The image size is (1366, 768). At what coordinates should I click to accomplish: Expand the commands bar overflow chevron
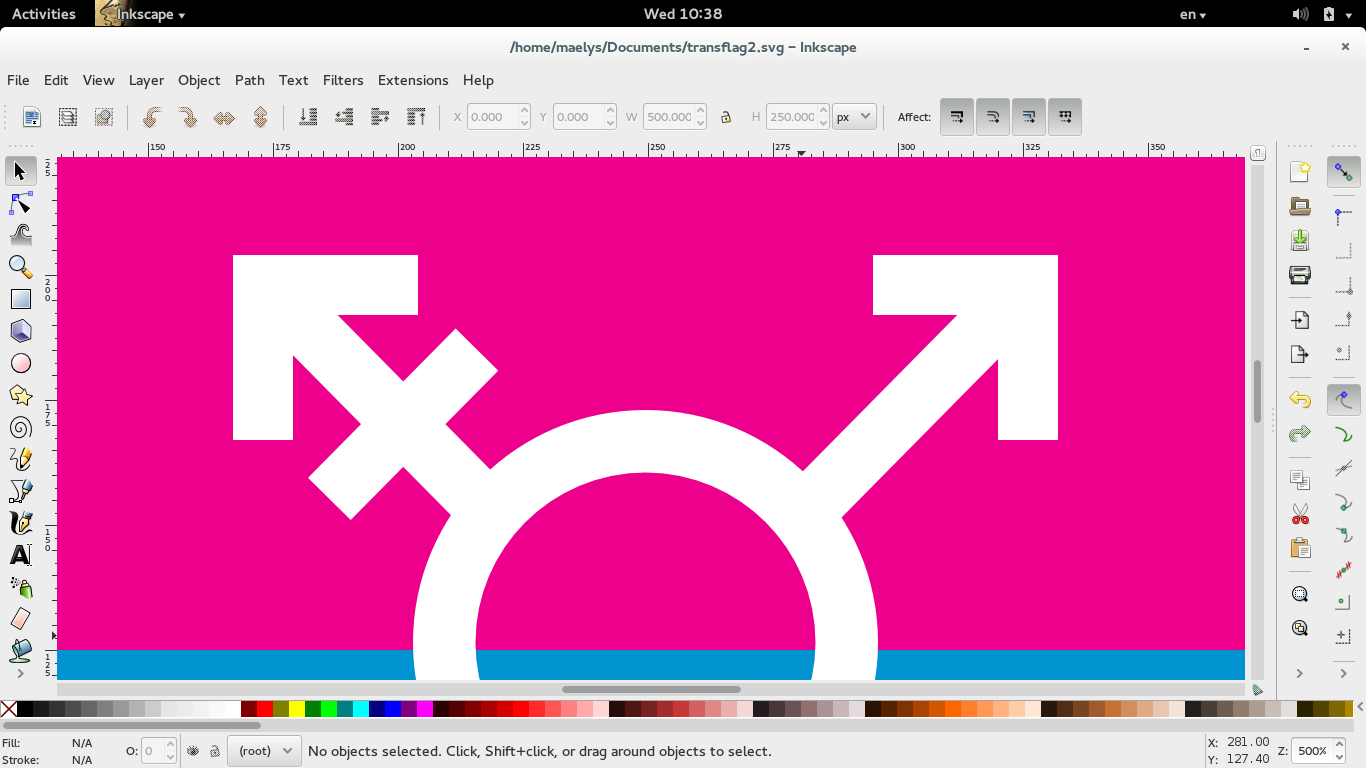point(1300,674)
